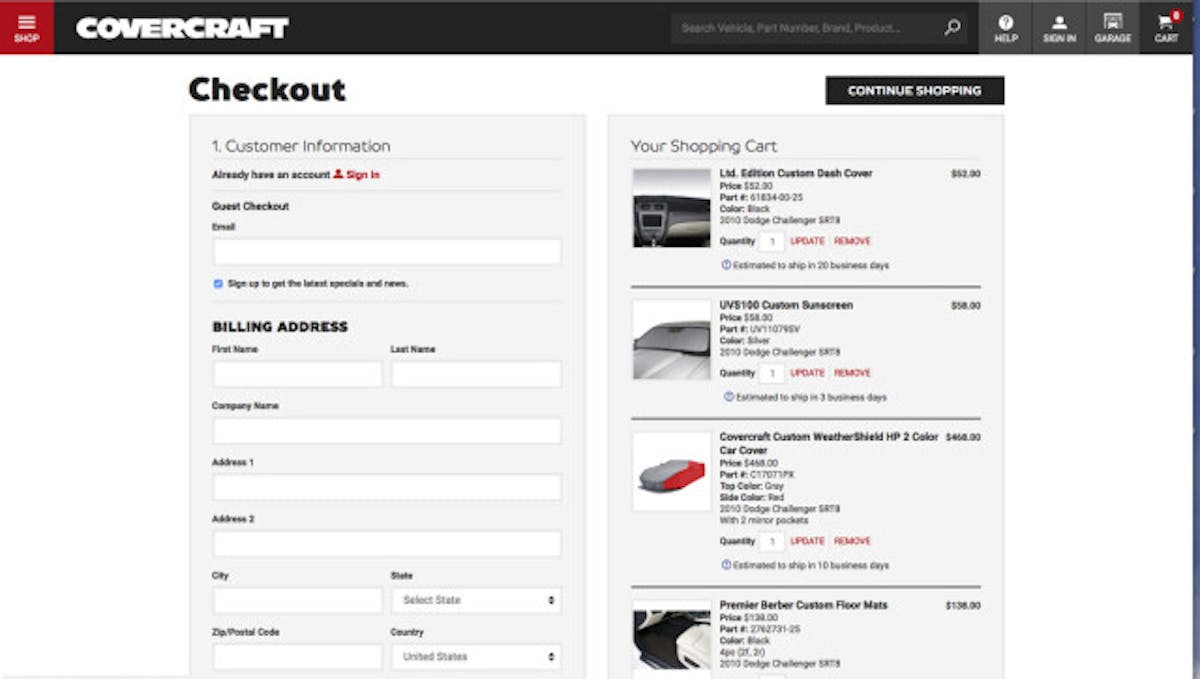
Task: Open the Select State dropdown
Action: tap(476, 600)
